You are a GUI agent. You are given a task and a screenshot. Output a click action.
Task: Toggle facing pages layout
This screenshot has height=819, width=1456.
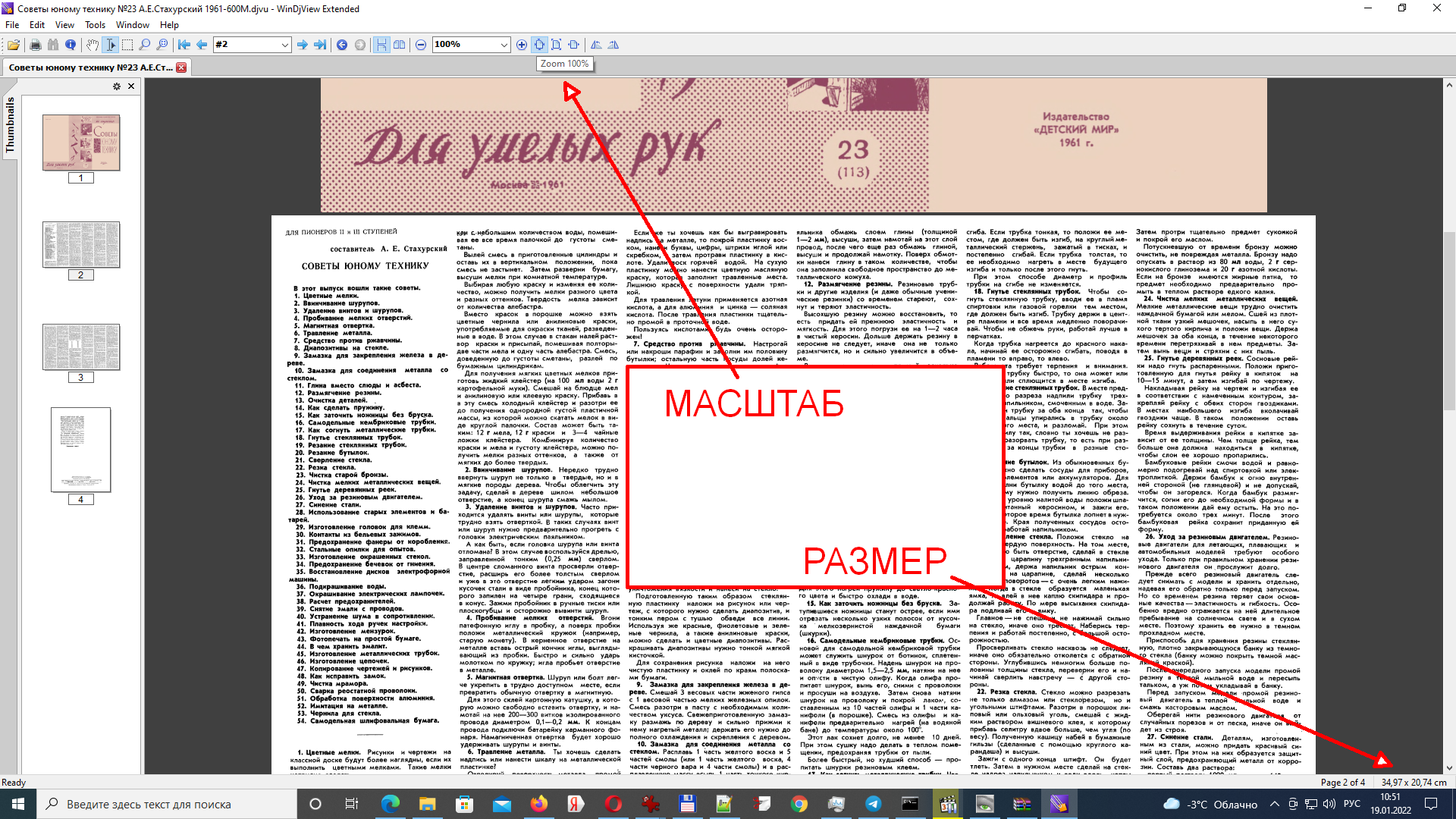click(x=399, y=45)
